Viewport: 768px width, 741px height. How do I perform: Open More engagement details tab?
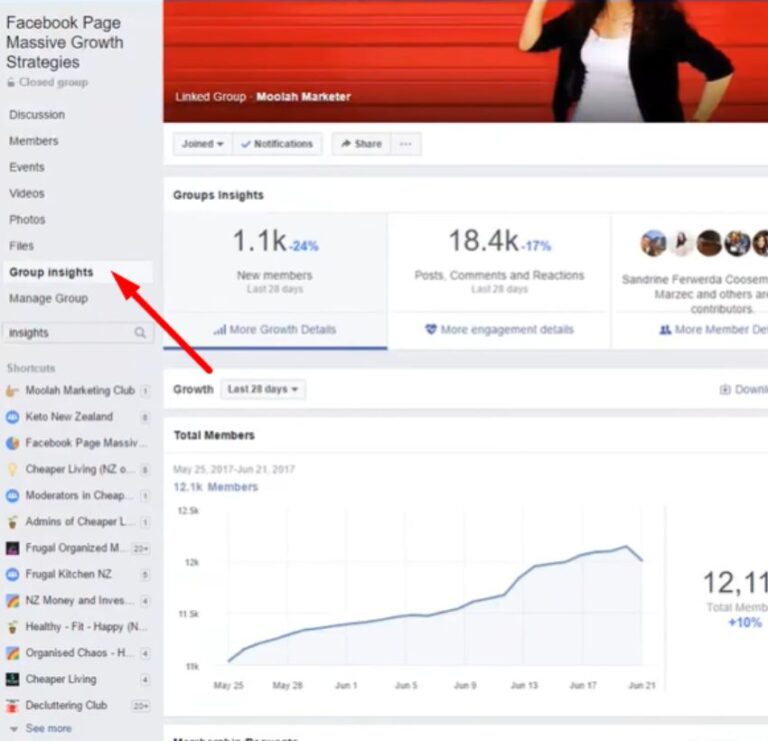point(500,330)
